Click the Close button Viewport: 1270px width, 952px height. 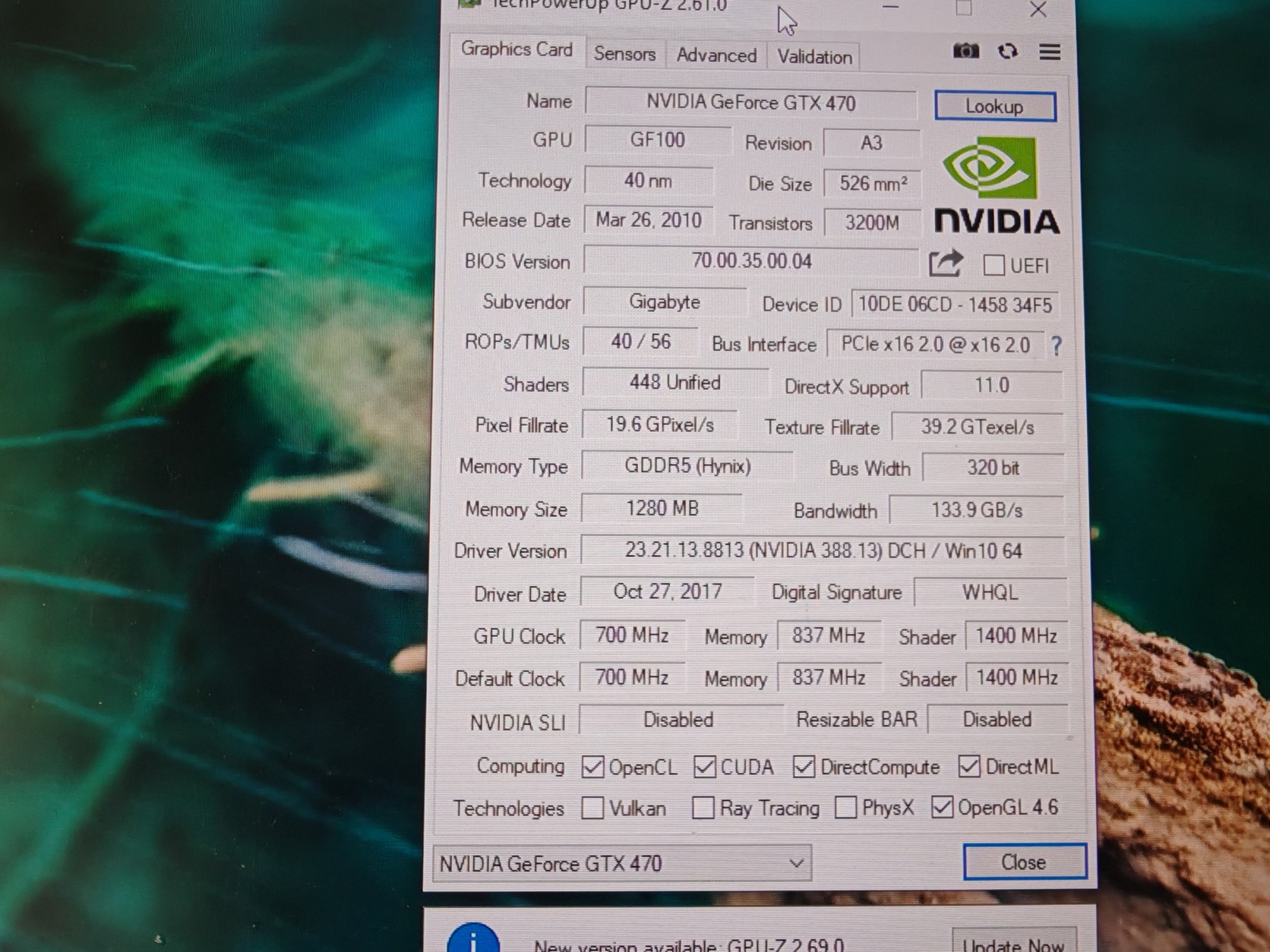[1024, 862]
